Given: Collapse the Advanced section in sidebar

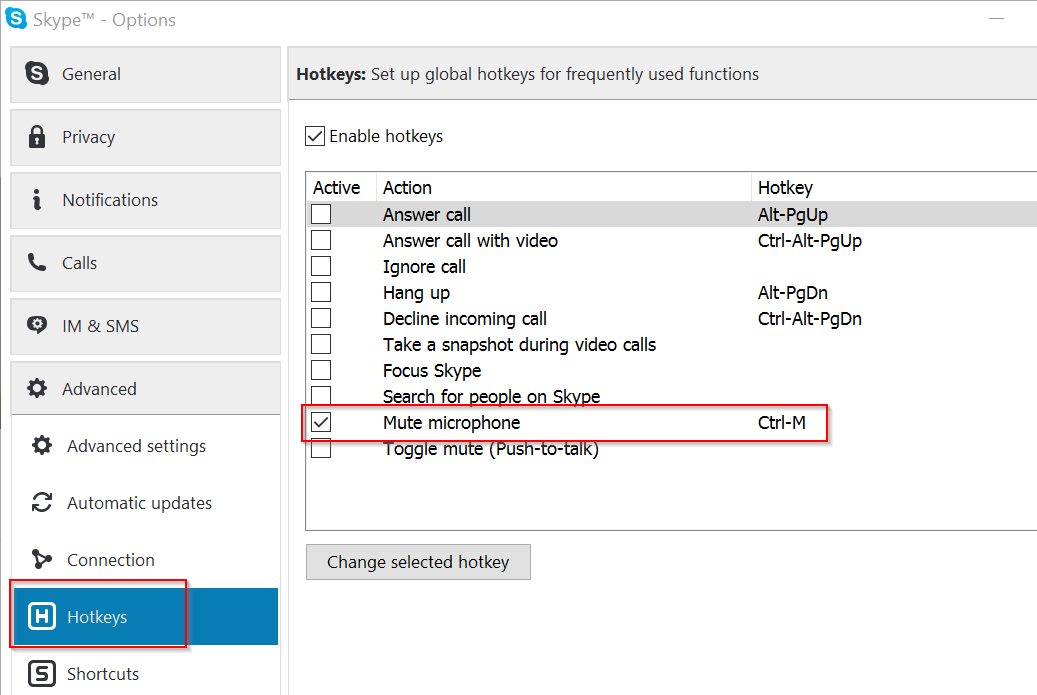Looking at the screenshot, I should (x=145, y=389).
